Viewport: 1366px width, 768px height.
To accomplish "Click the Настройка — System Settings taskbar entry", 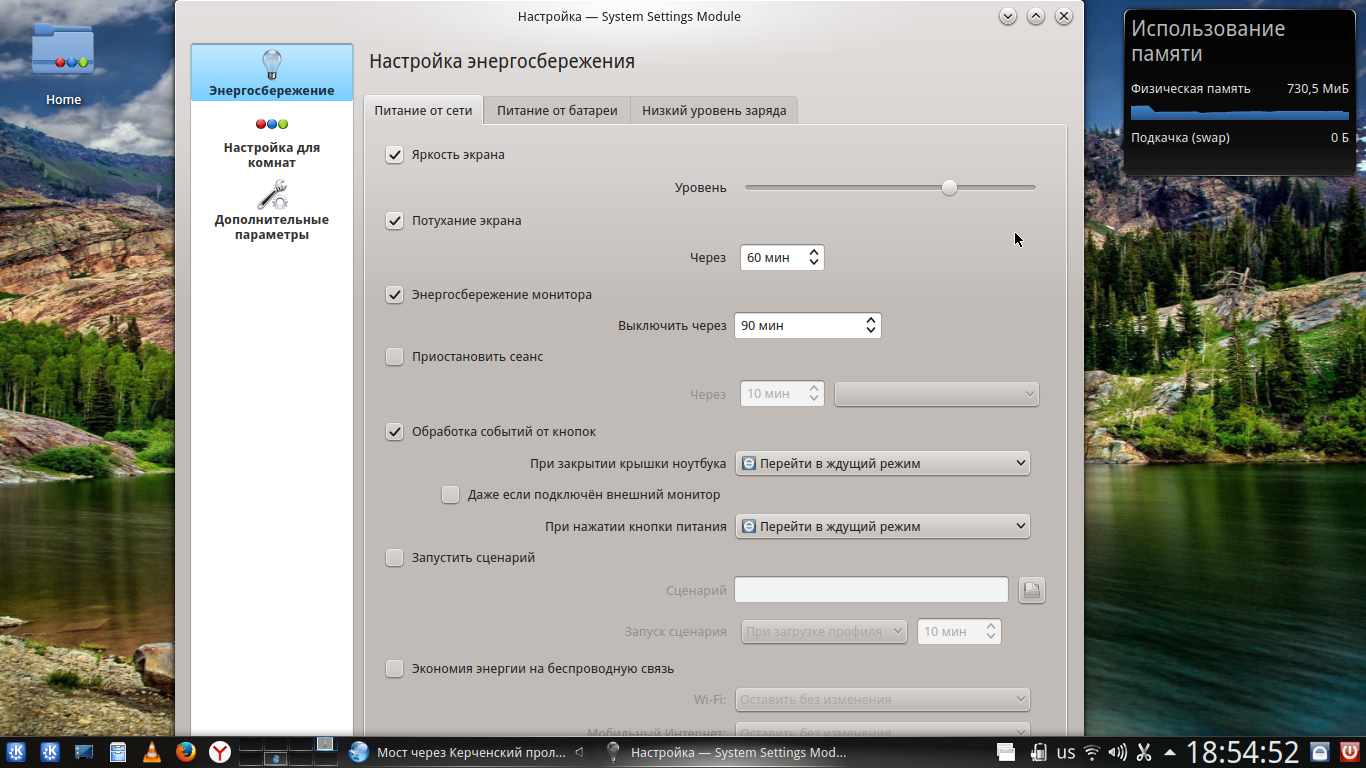I will click(x=727, y=752).
